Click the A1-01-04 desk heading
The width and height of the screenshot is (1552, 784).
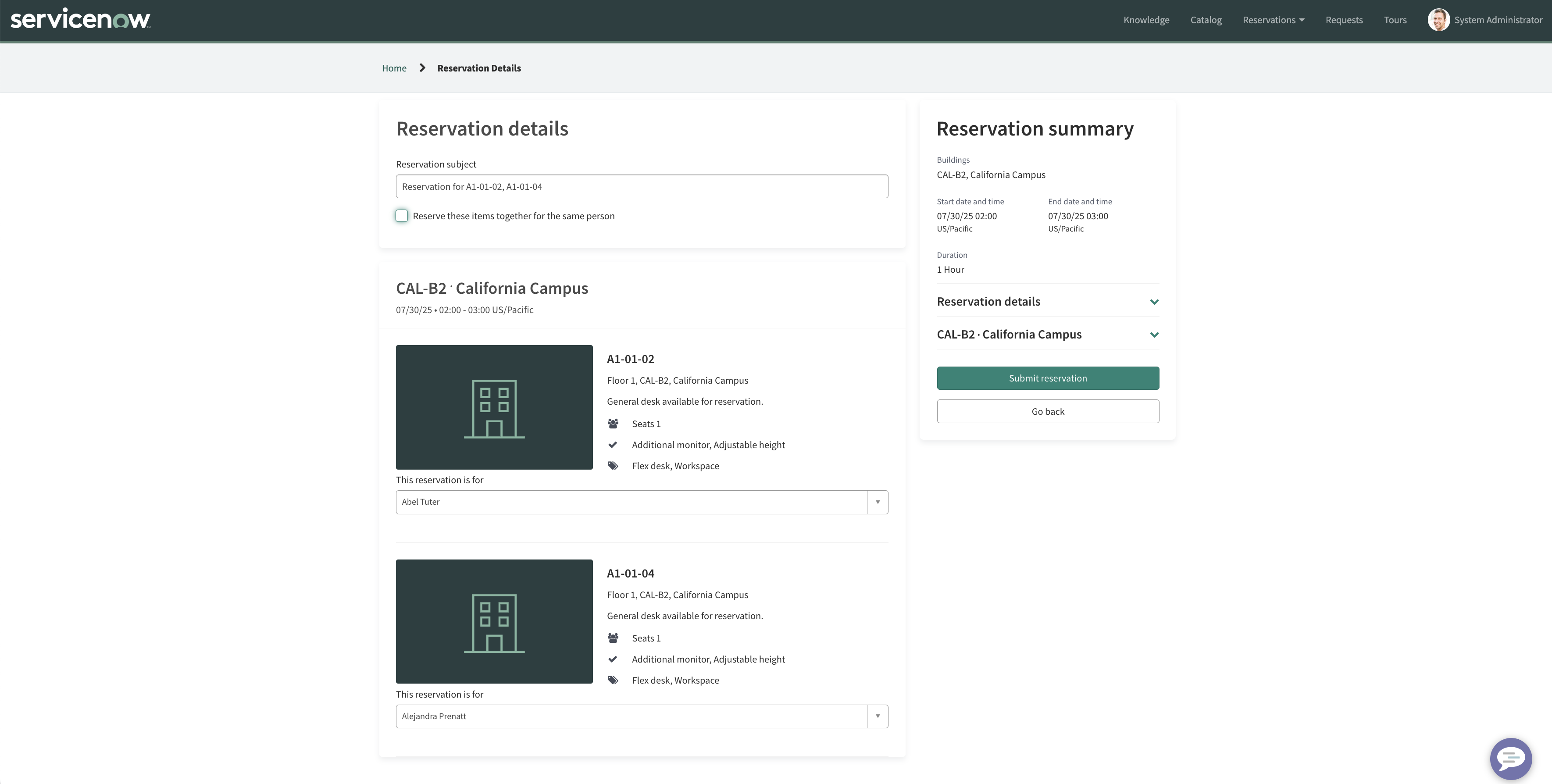coord(630,573)
